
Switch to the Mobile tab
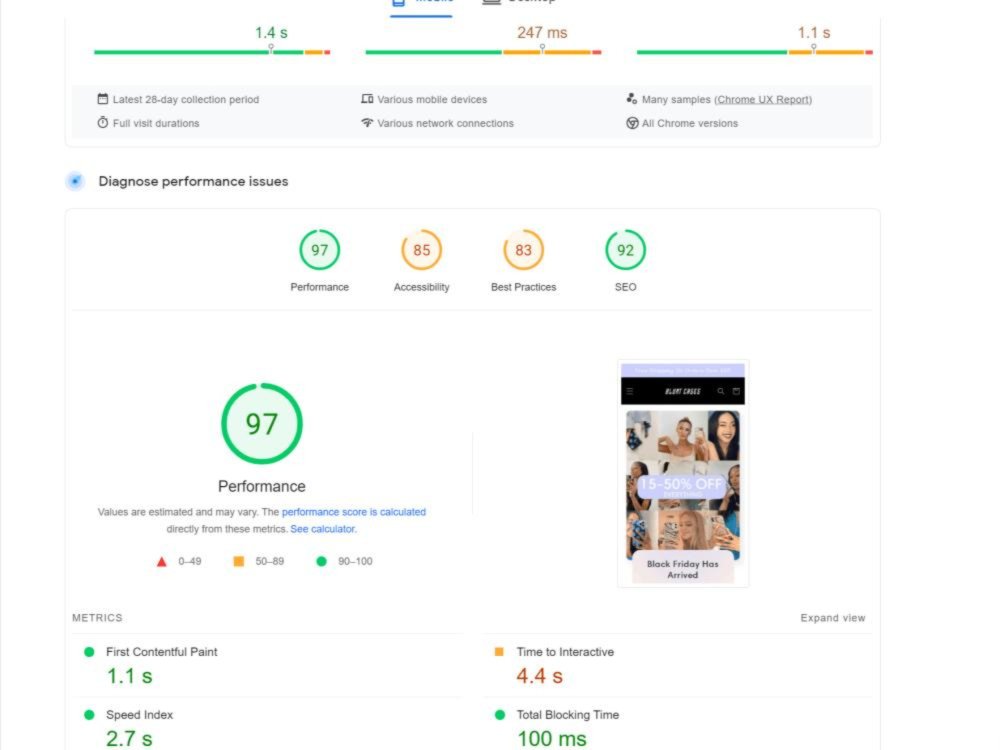(422, 3)
